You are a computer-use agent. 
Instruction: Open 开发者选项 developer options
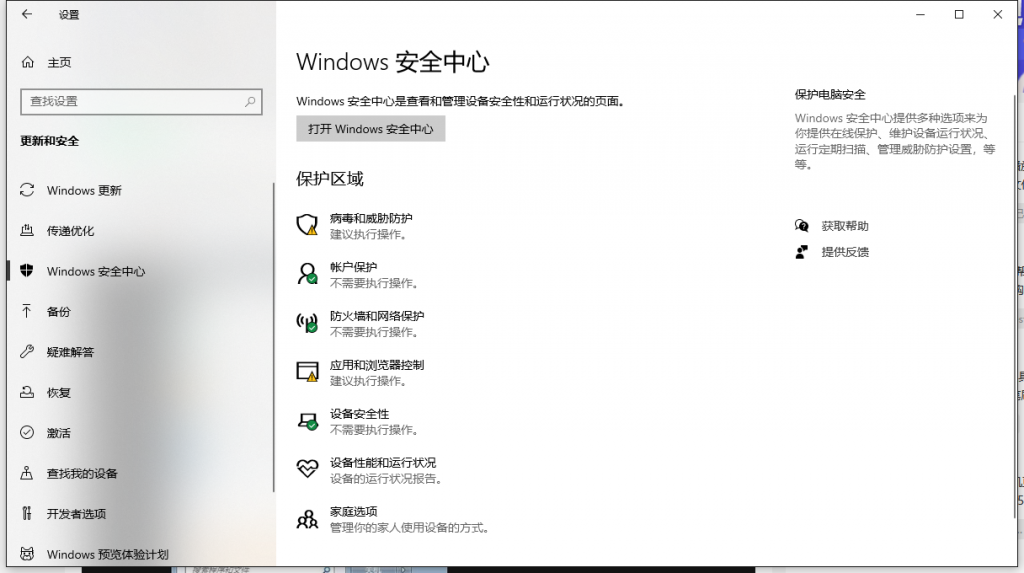(76, 514)
